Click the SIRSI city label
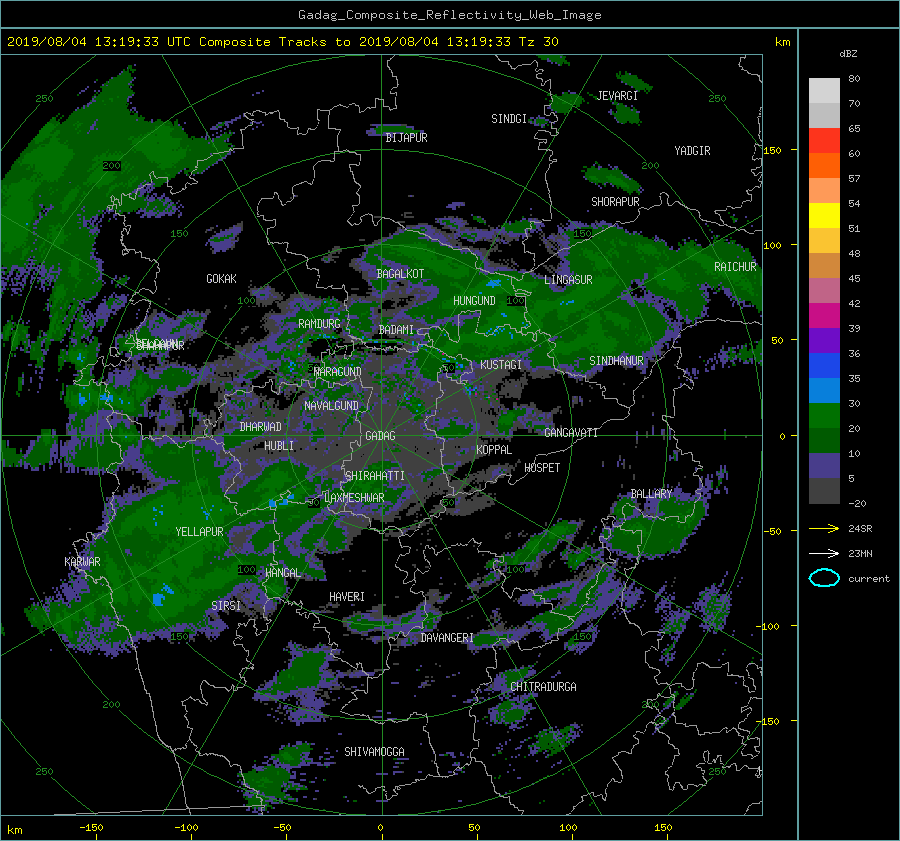The width and height of the screenshot is (900, 841). pos(226,606)
